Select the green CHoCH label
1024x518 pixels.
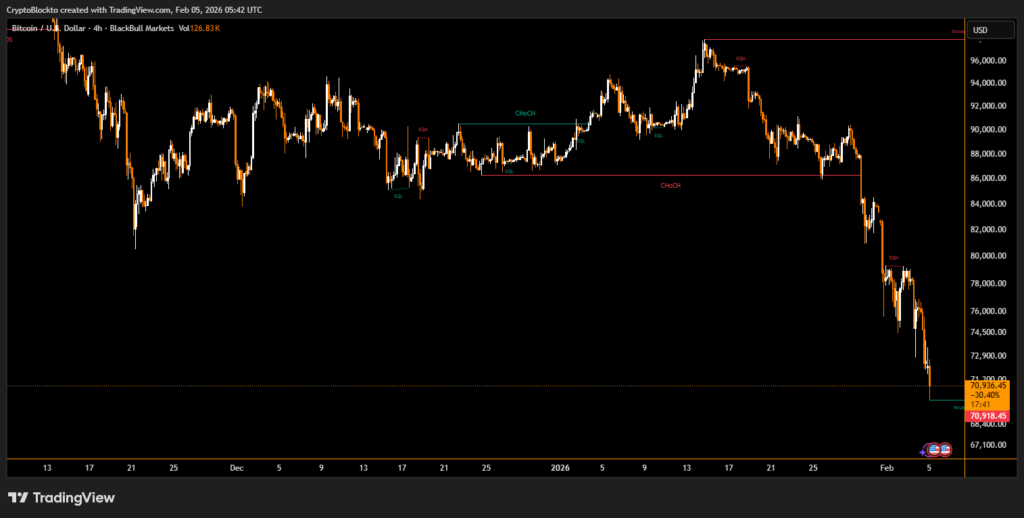[x=525, y=114]
